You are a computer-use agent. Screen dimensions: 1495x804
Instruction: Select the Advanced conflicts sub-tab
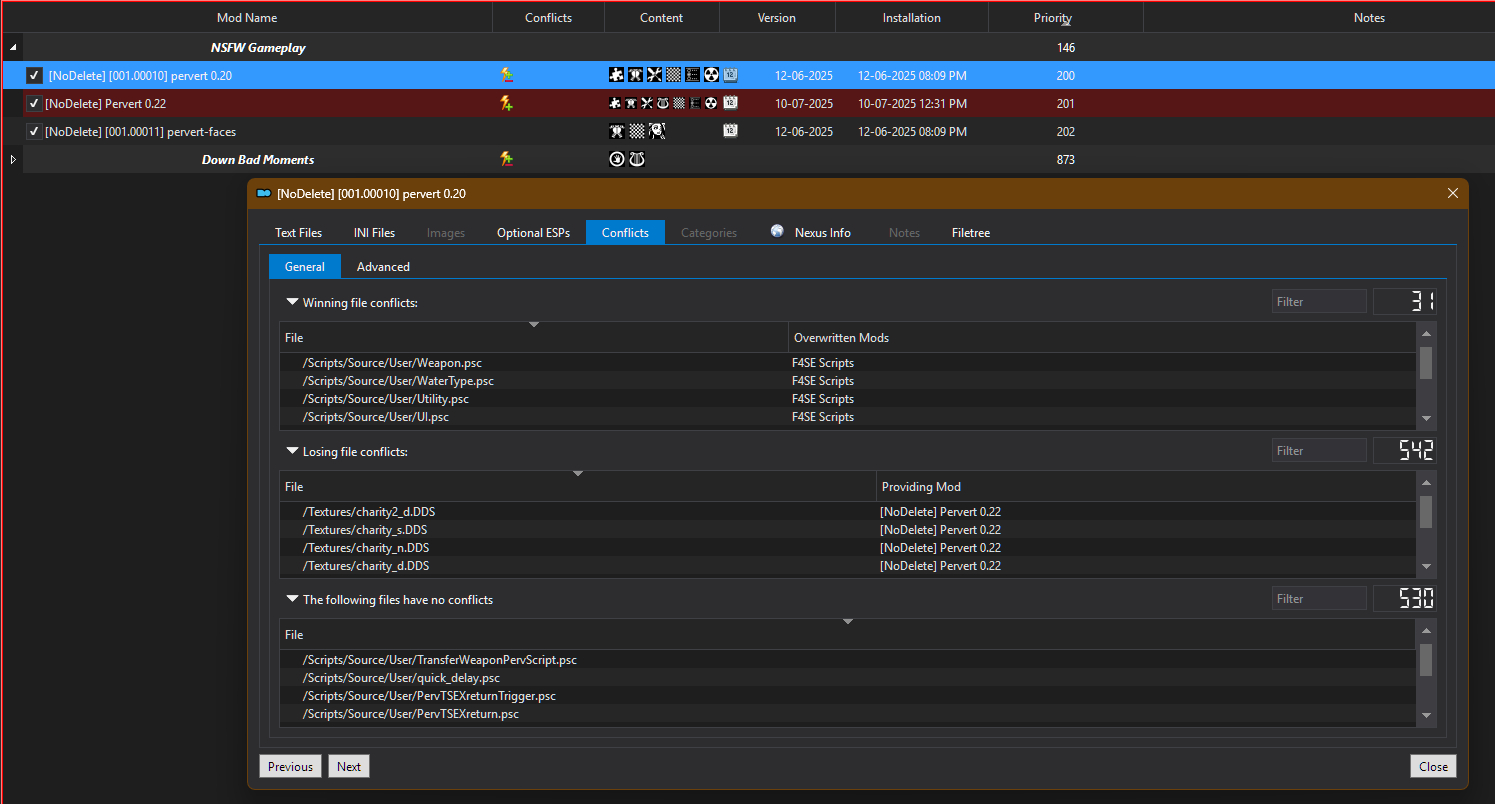click(383, 266)
